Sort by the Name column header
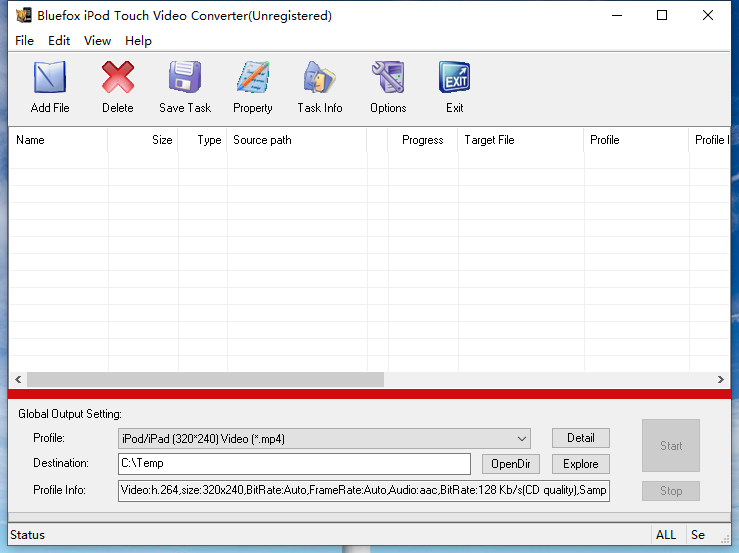The width and height of the screenshot is (739, 553). pos(59,140)
